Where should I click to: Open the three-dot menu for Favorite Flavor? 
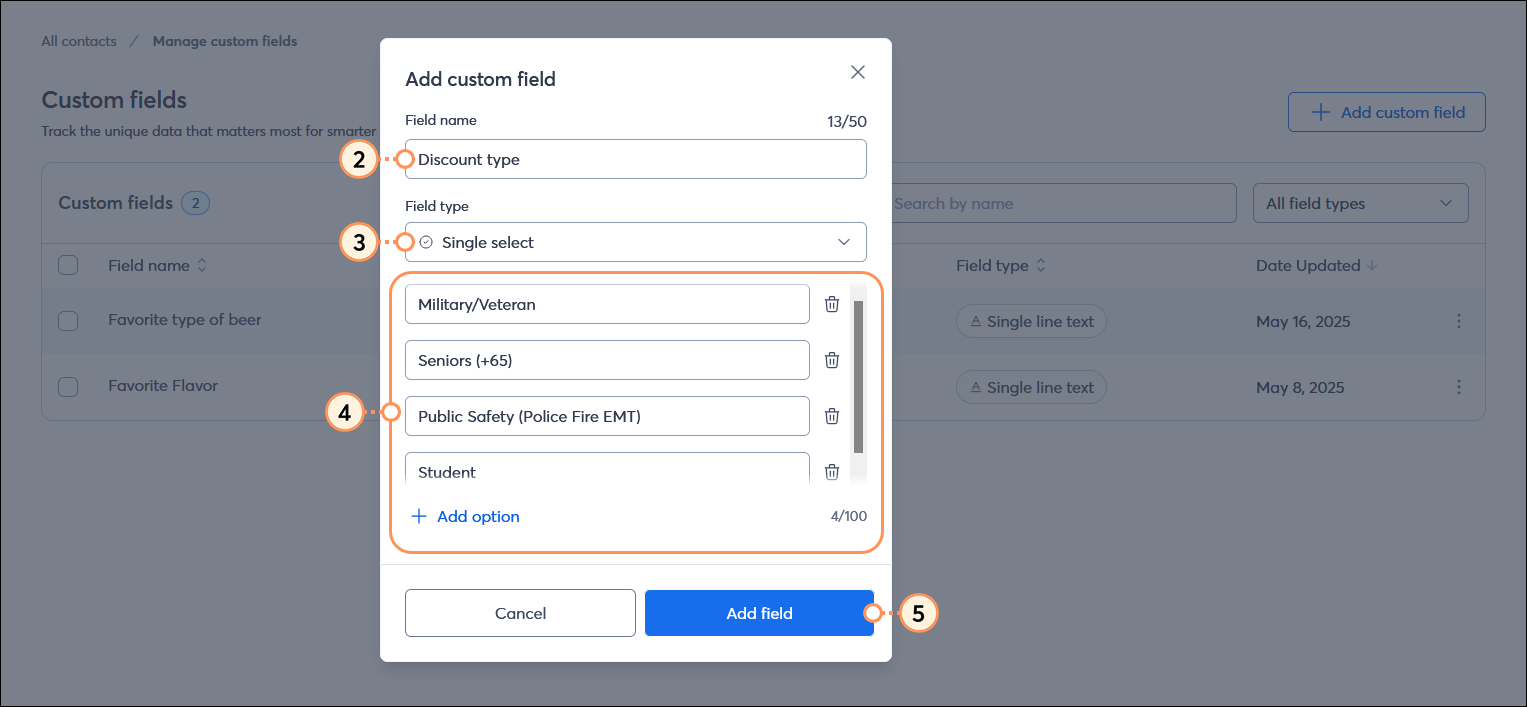click(x=1459, y=387)
